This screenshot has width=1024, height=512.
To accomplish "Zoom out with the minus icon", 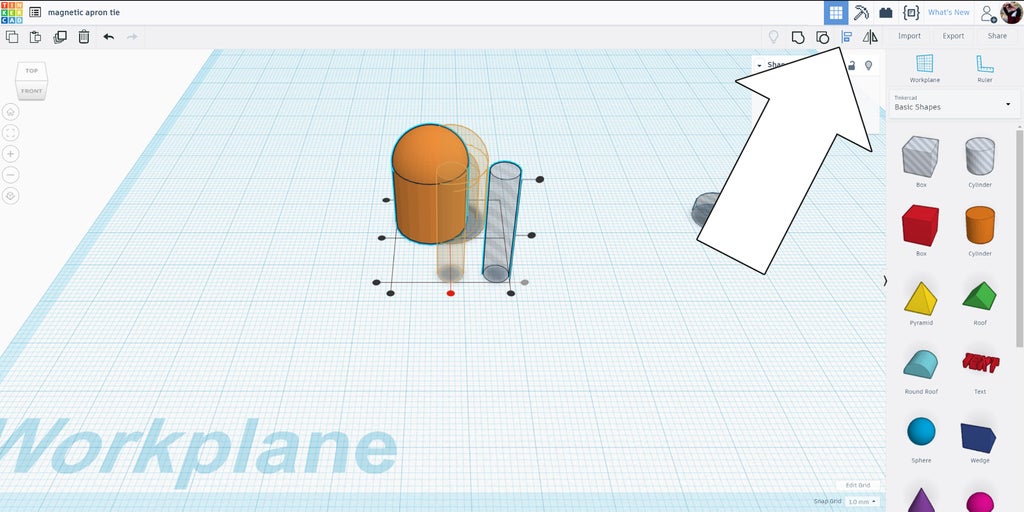I will click(x=10, y=175).
